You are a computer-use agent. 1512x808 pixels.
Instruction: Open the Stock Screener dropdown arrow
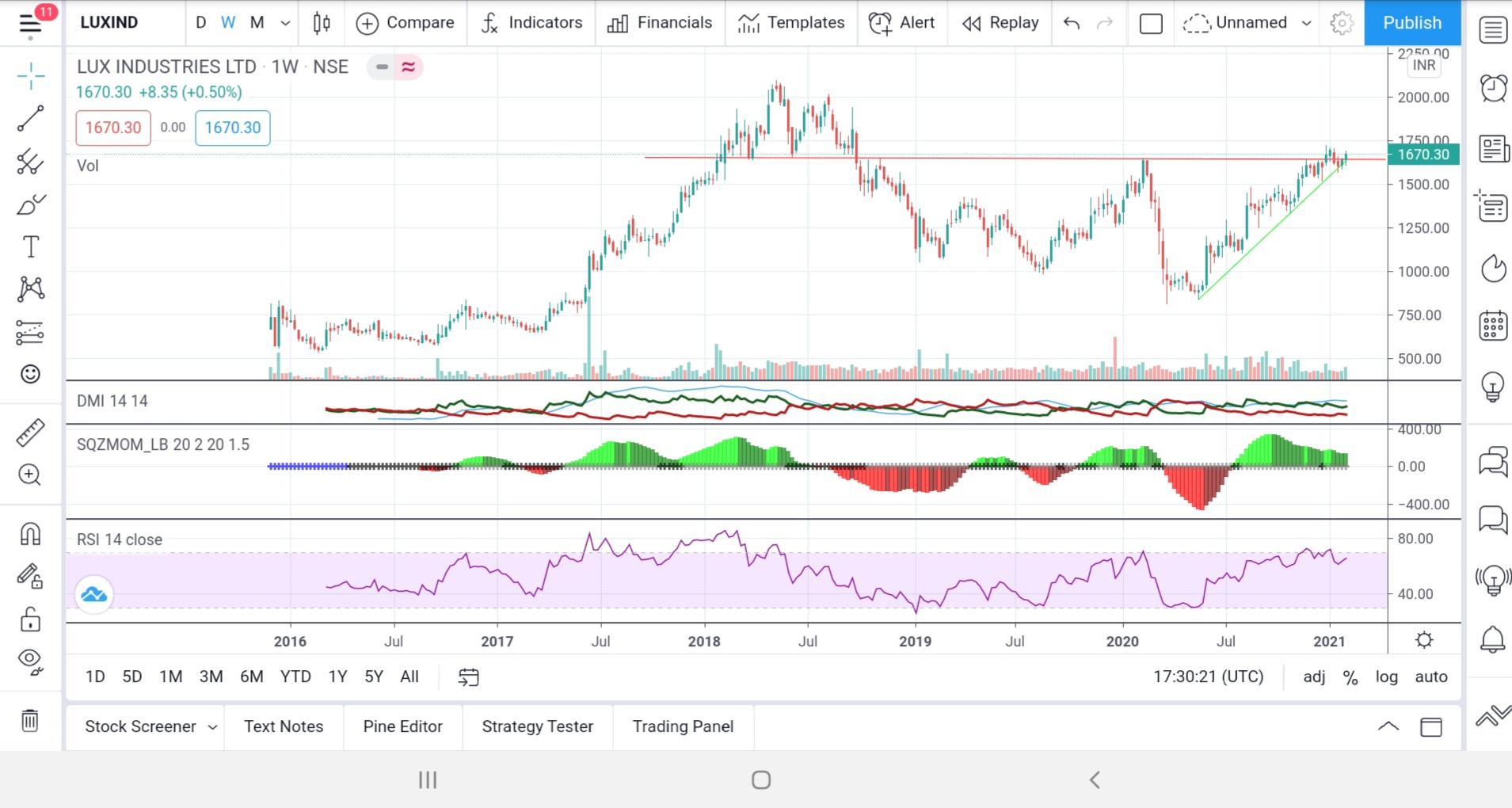pos(212,727)
